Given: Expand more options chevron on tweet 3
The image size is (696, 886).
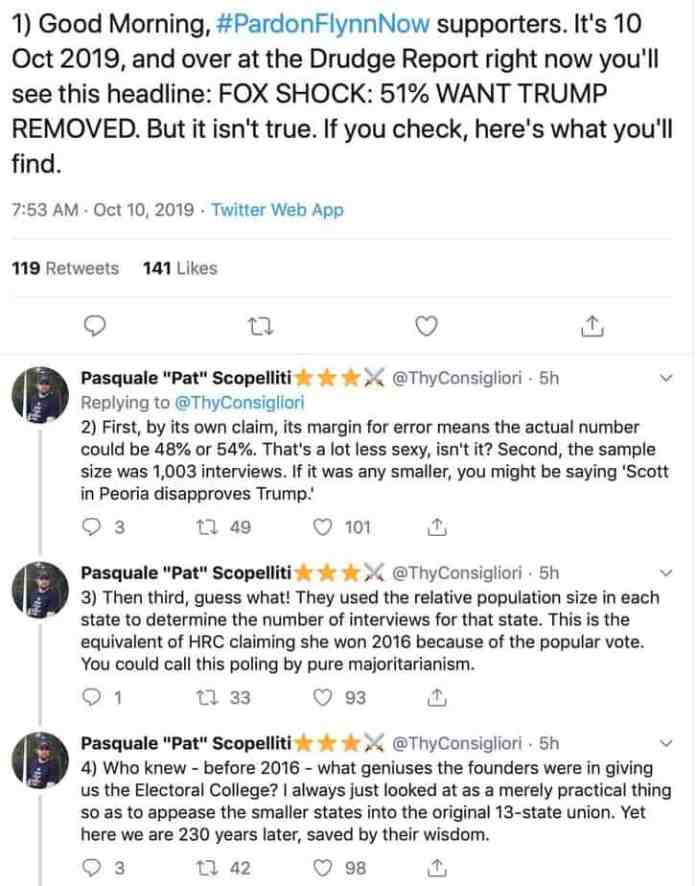Looking at the screenshot, I should (667, 572).
